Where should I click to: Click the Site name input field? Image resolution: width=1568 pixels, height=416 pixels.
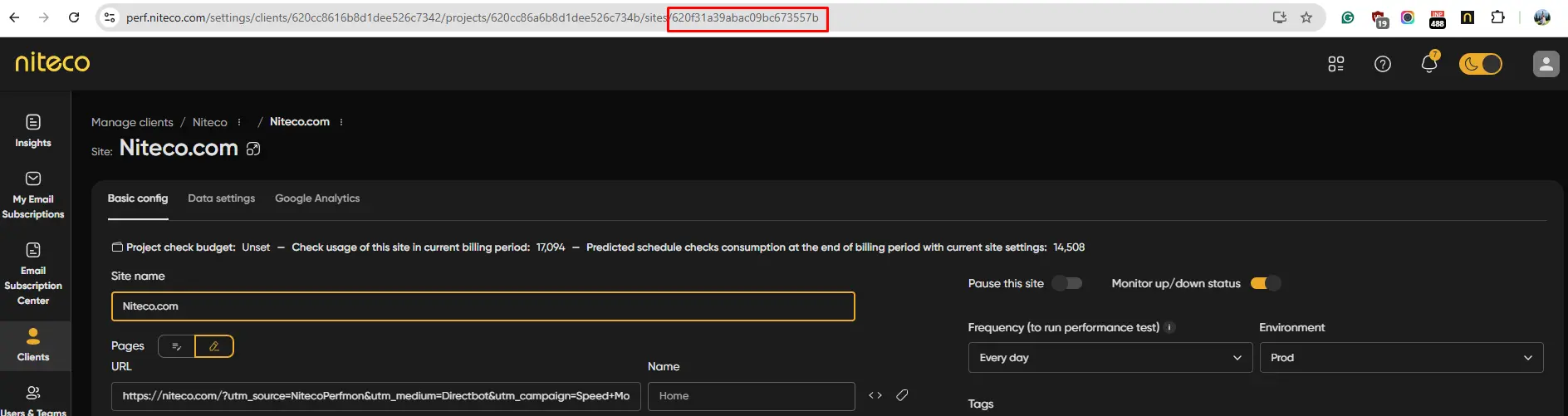[483, 306]
